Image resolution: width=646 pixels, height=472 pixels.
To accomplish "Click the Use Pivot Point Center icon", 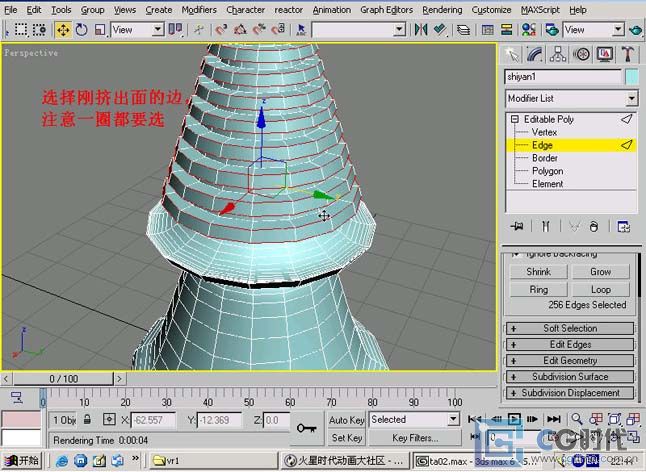I will pyautogui.click(x=176, y=30).
